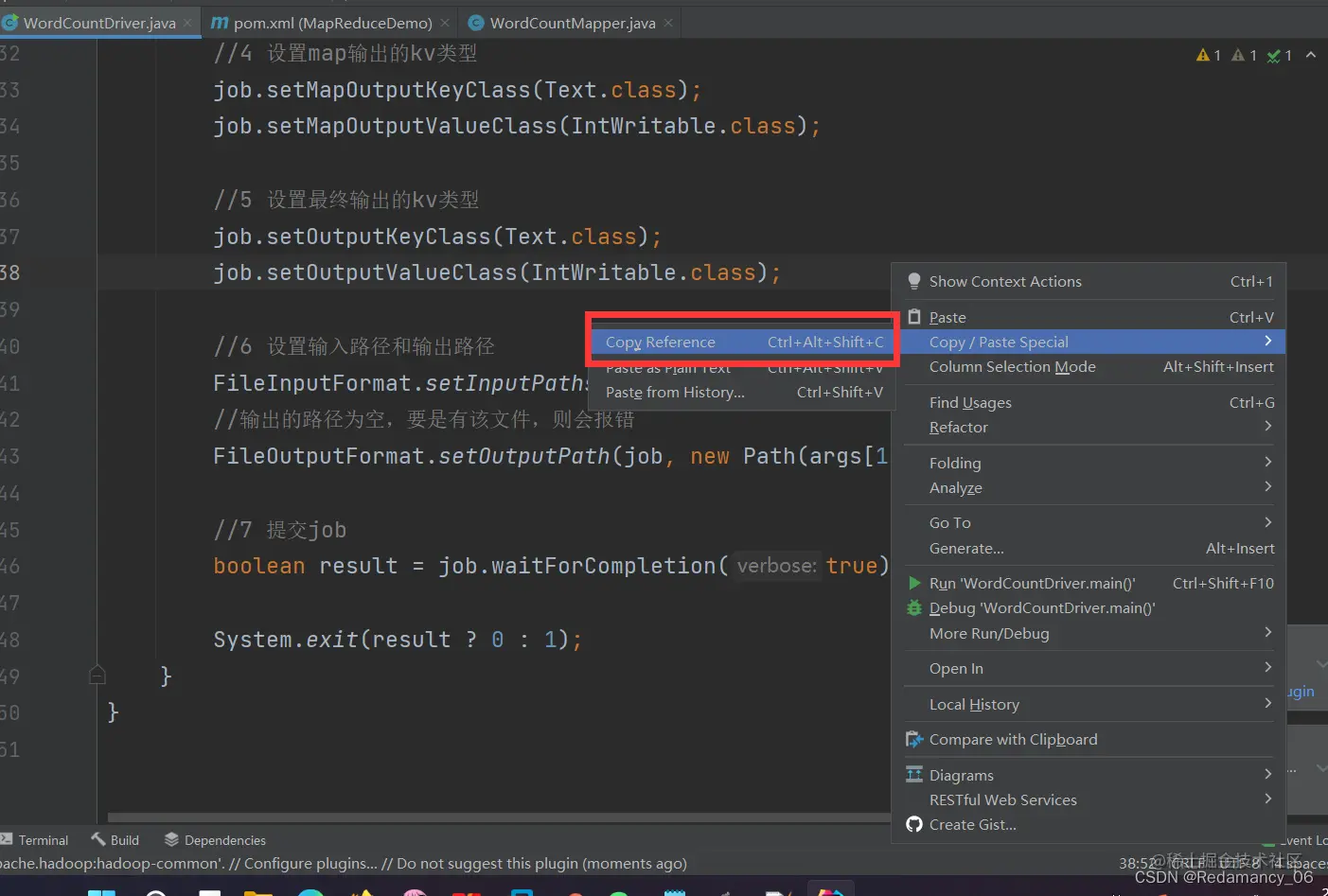Click the verbose: parameter hint in waitForCompletion

tap(776, 566)
